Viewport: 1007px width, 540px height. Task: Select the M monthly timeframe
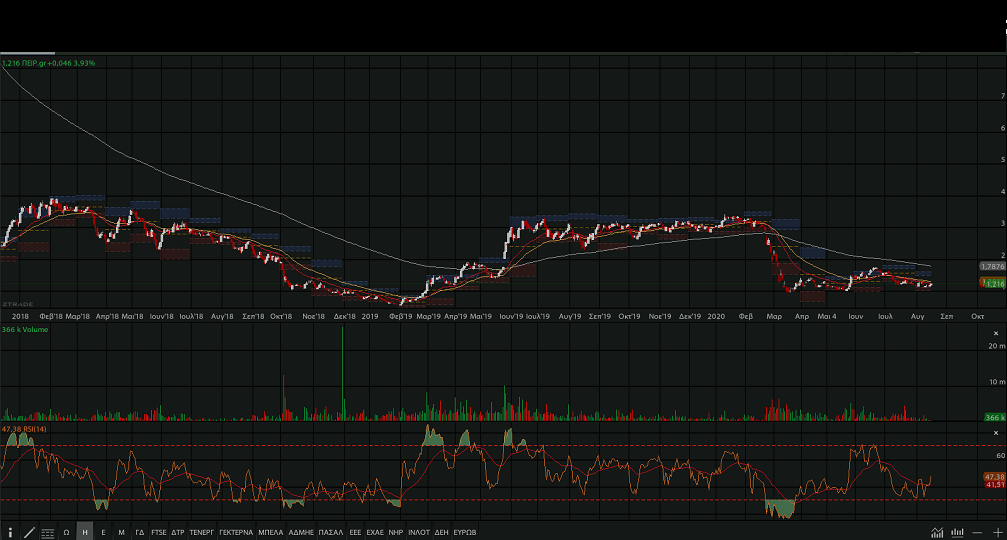(x=121, y=532)
